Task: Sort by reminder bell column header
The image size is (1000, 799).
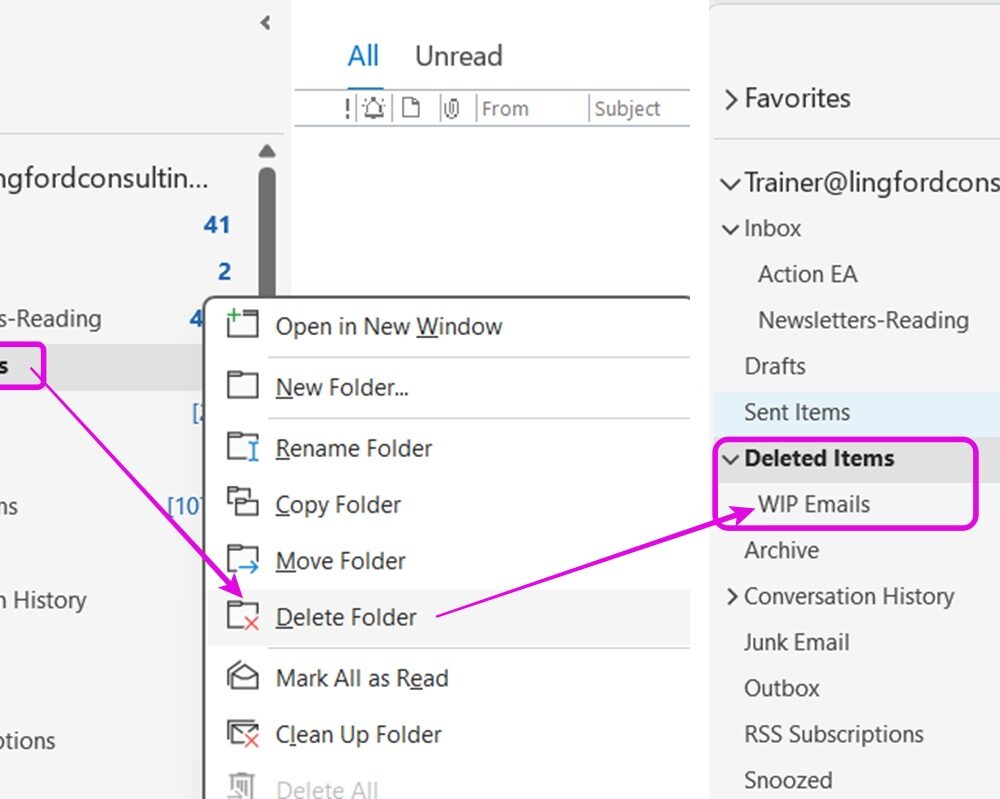Action: click(374, 109)
